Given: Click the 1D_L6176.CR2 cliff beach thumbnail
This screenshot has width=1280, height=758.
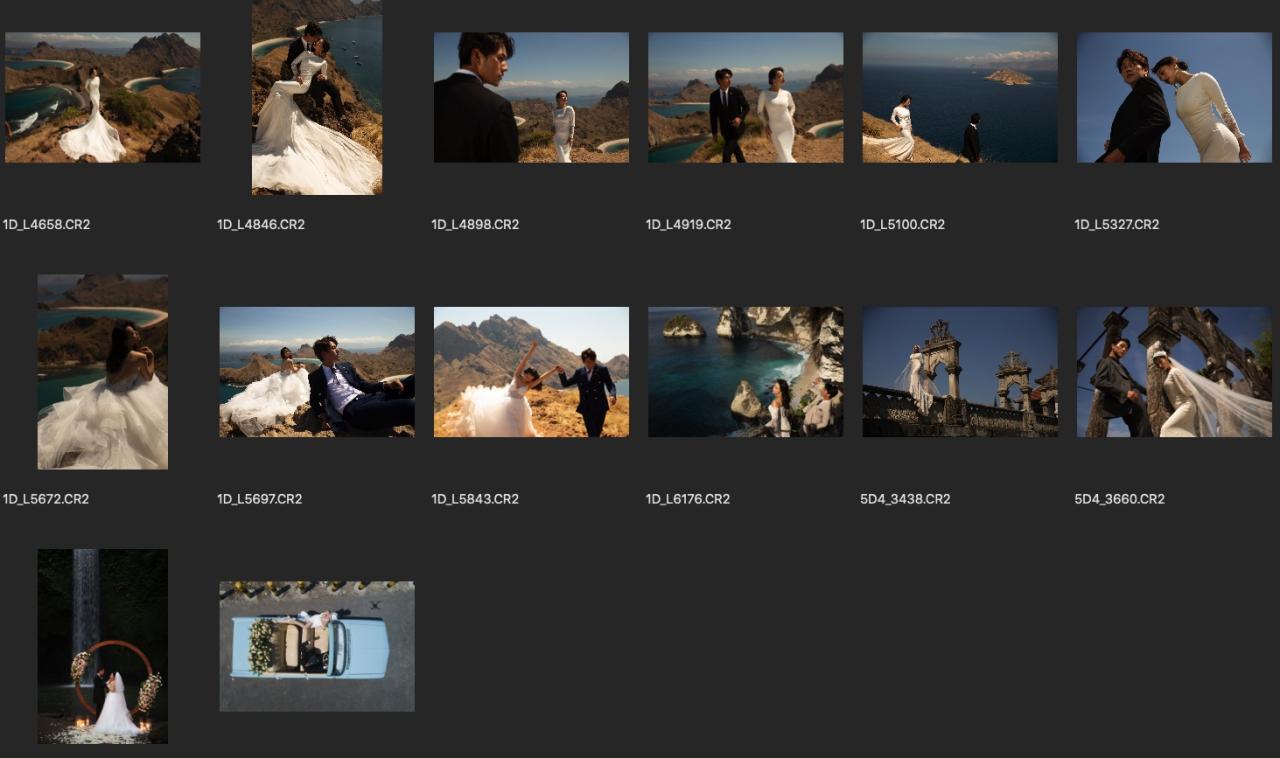Looking at the screenshot, I should (x=745, y=372).
